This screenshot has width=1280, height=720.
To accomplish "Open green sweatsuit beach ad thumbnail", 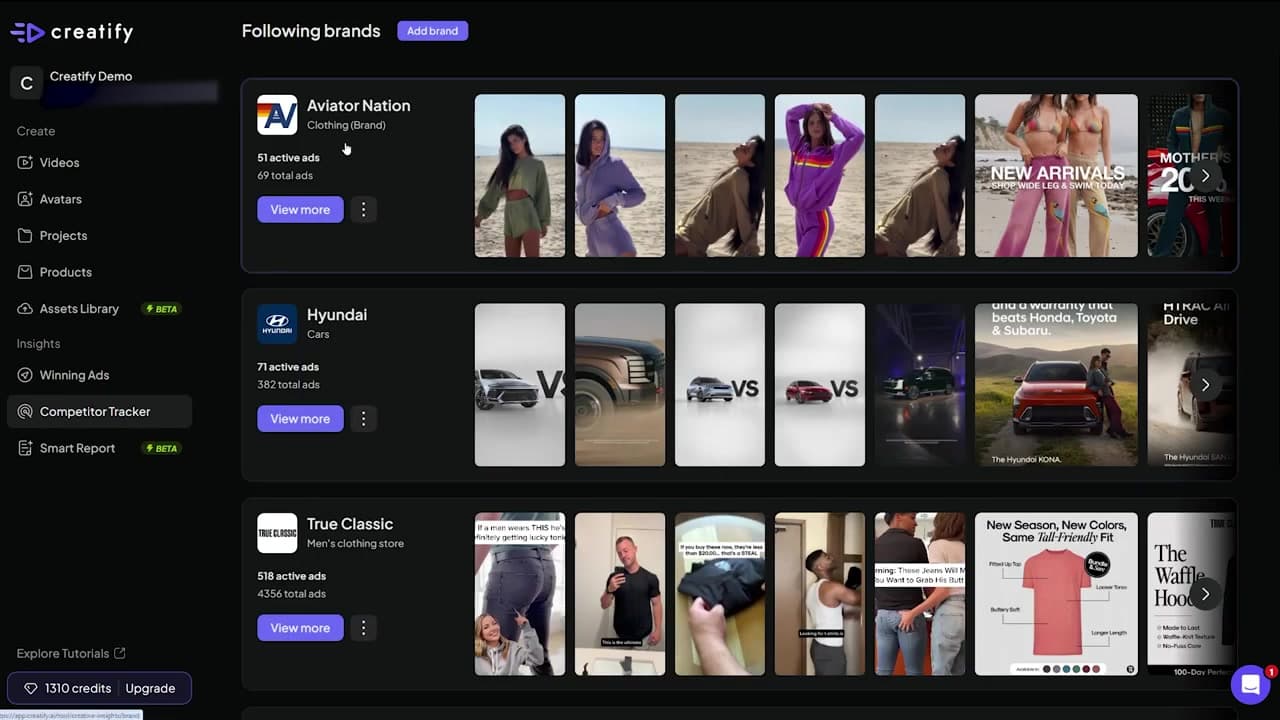I will (x=520, y=176).
